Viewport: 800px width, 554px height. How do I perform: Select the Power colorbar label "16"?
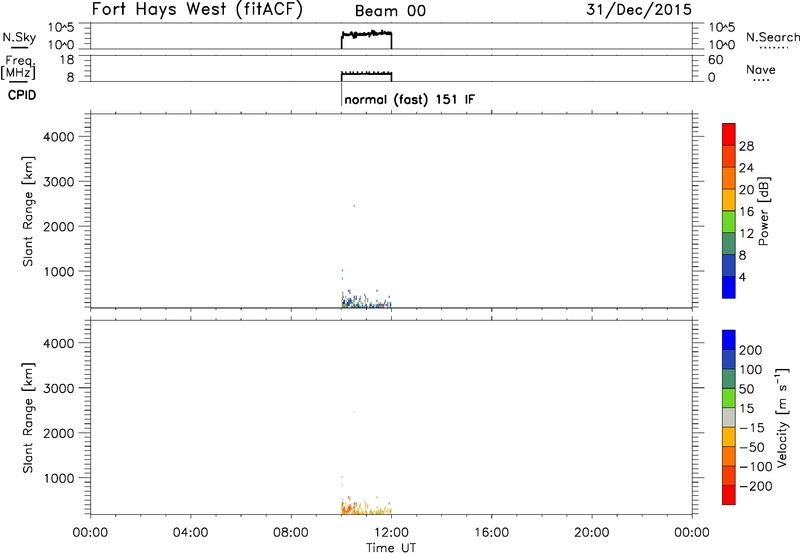pyautogui.click(x=746, y=212)
